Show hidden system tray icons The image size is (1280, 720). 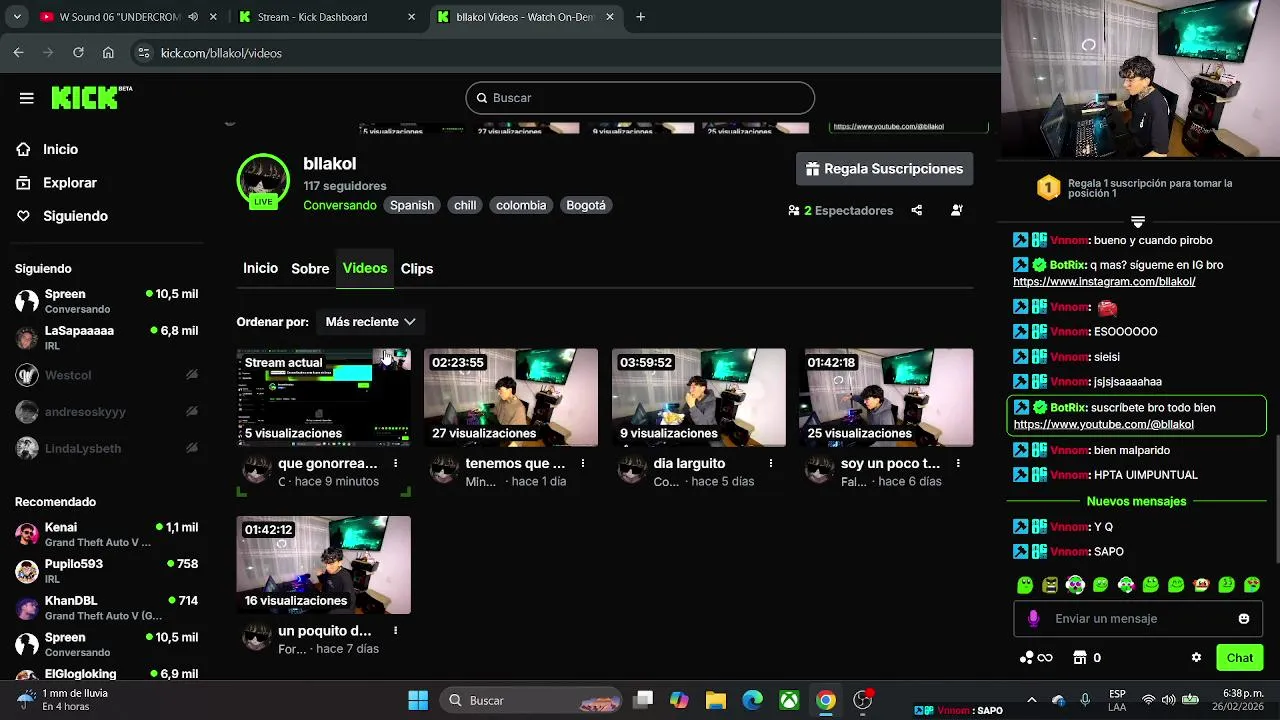tap(1032, 700)
